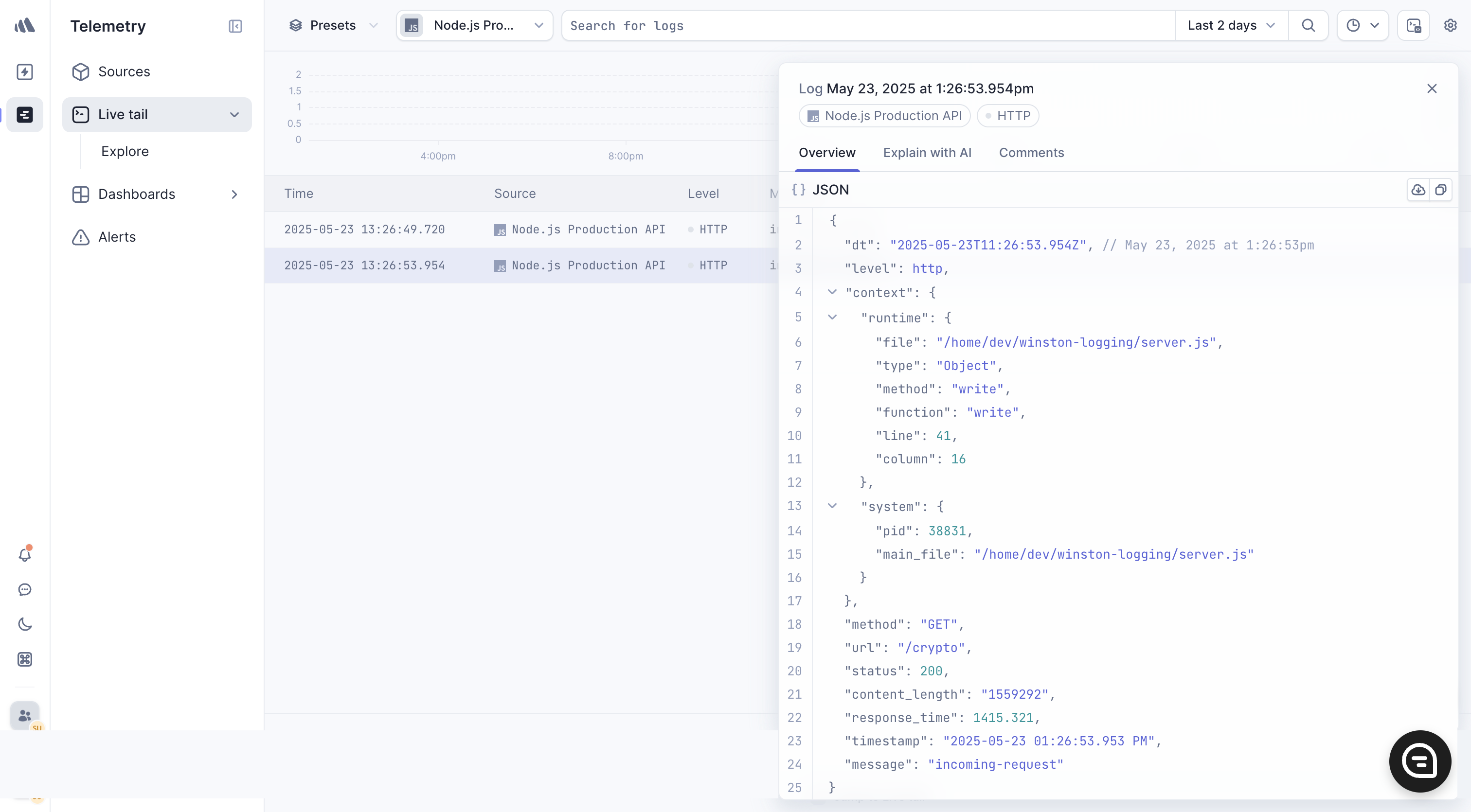Open the Last 2 days time range dropdown
This screenshot has width=1471, height=812.
coord(1231,25)
